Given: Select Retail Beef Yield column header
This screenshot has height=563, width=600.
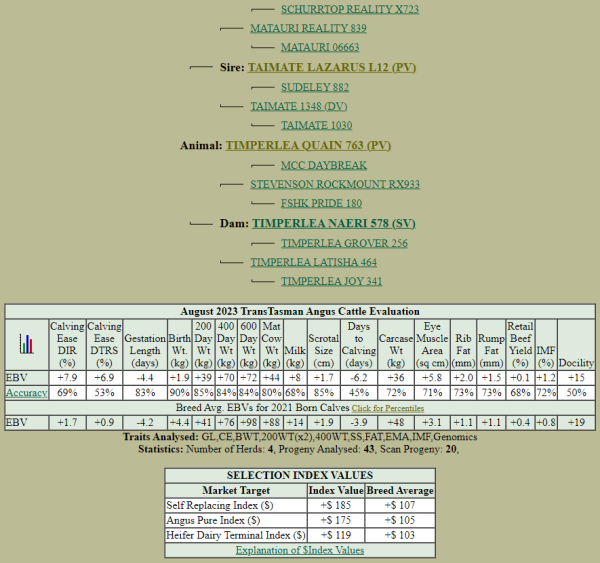Looking at the screenshot, I should (x=520, y=344).
